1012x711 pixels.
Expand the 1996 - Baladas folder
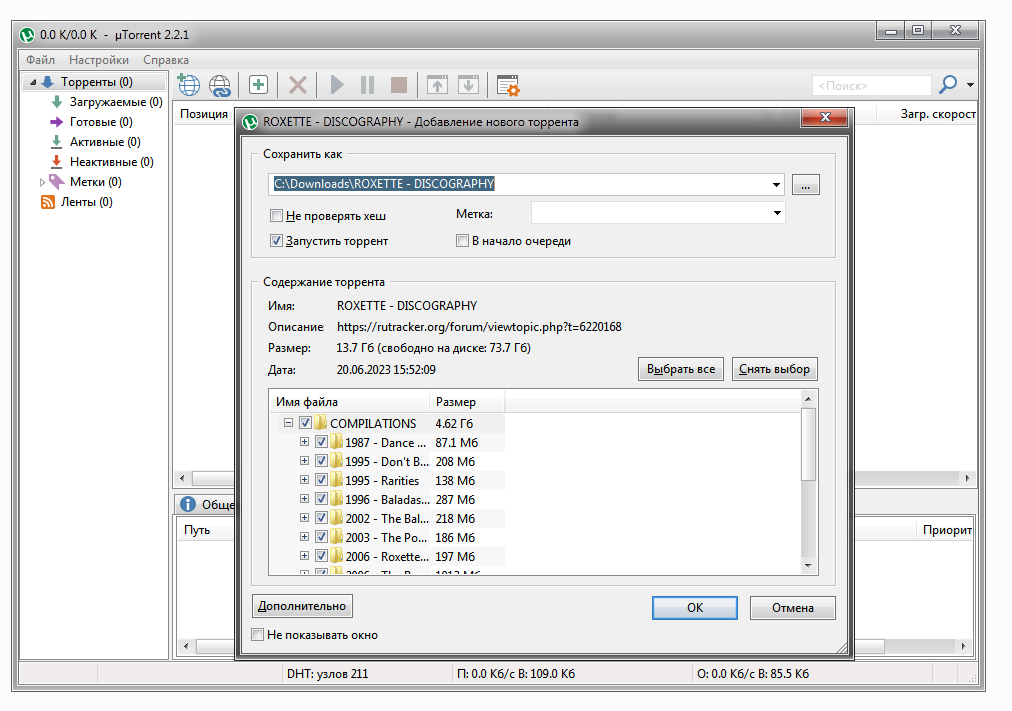tap(304, 499)
